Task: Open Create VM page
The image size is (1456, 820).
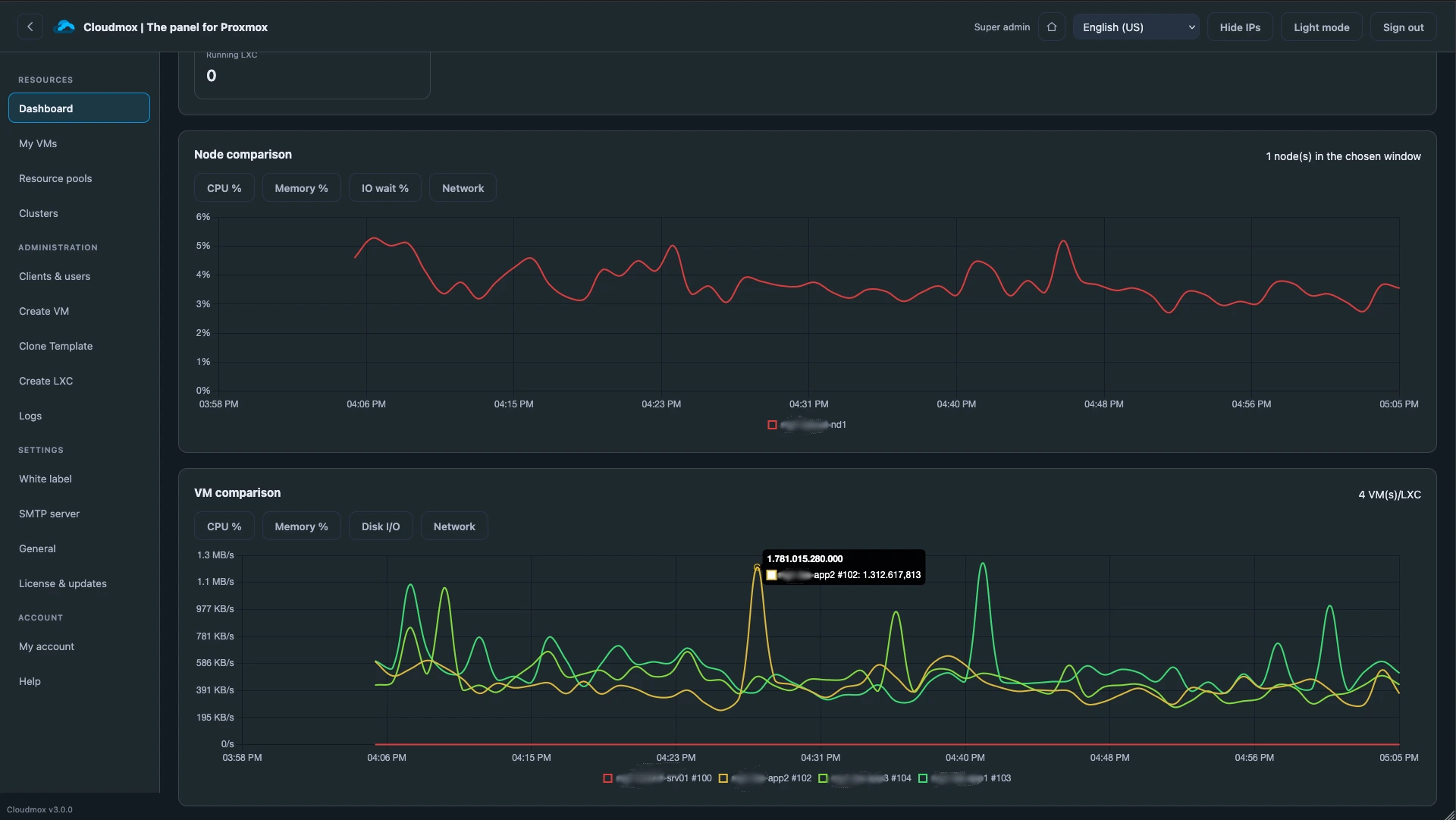Action: [x=79, y=311]
